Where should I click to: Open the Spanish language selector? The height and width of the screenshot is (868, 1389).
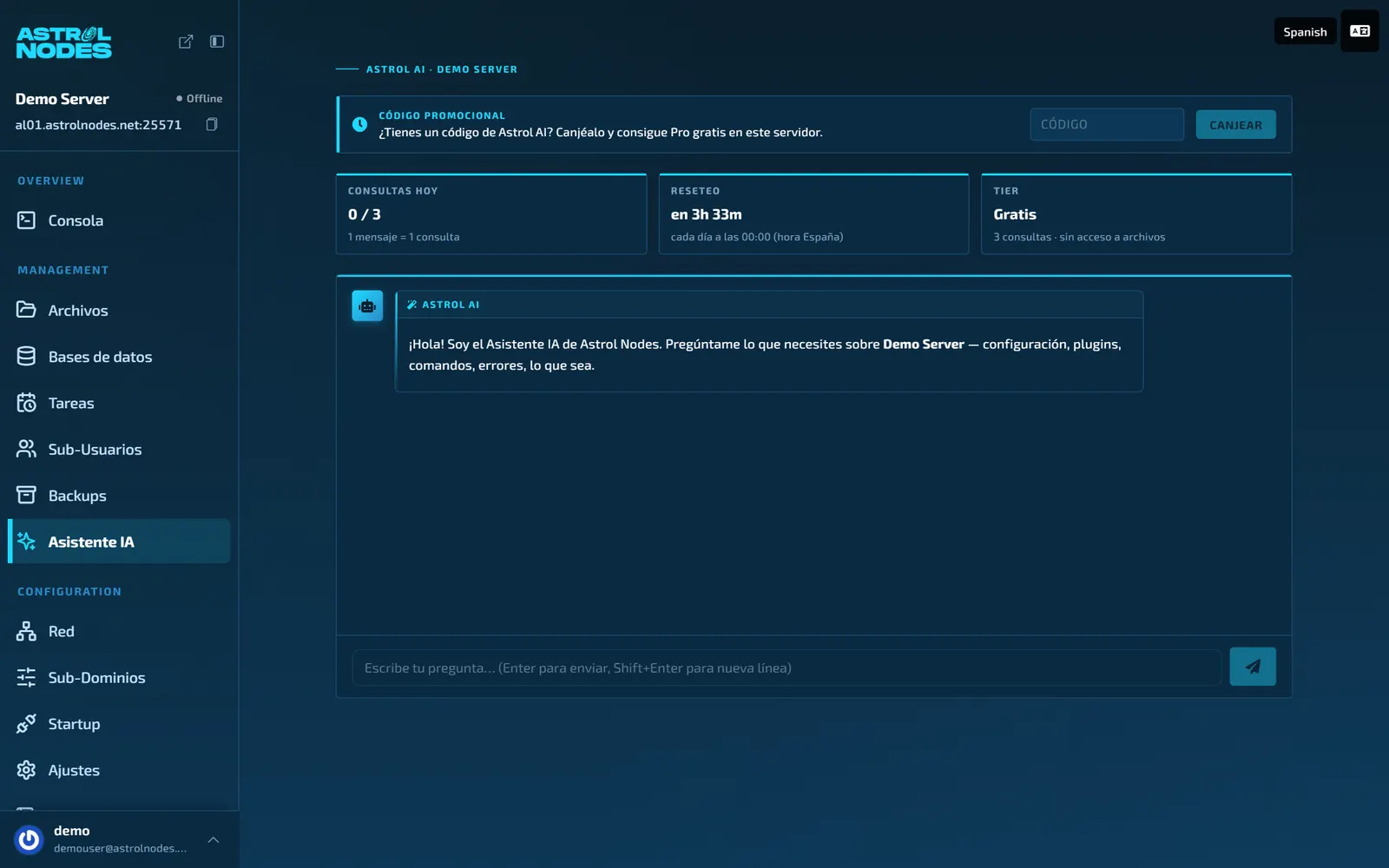click(x=1305, y=31)
